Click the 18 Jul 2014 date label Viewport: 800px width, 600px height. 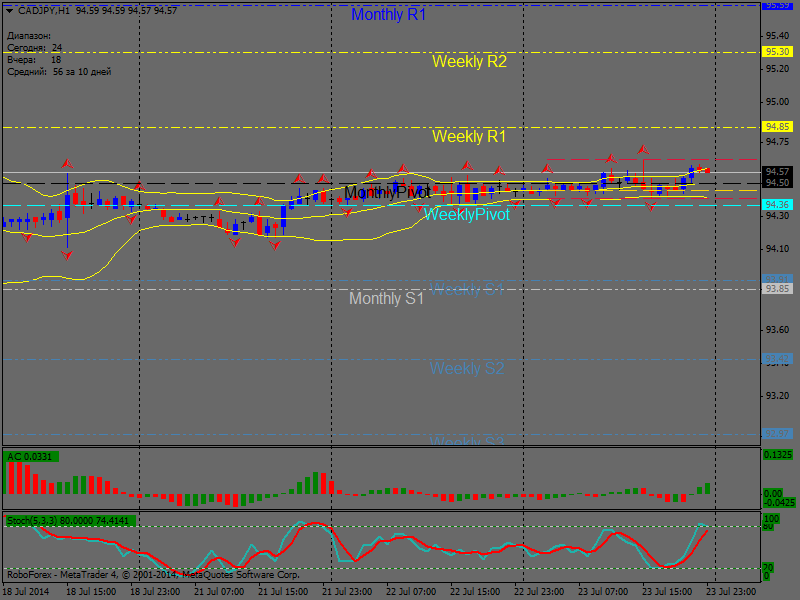tap(25, 592)
